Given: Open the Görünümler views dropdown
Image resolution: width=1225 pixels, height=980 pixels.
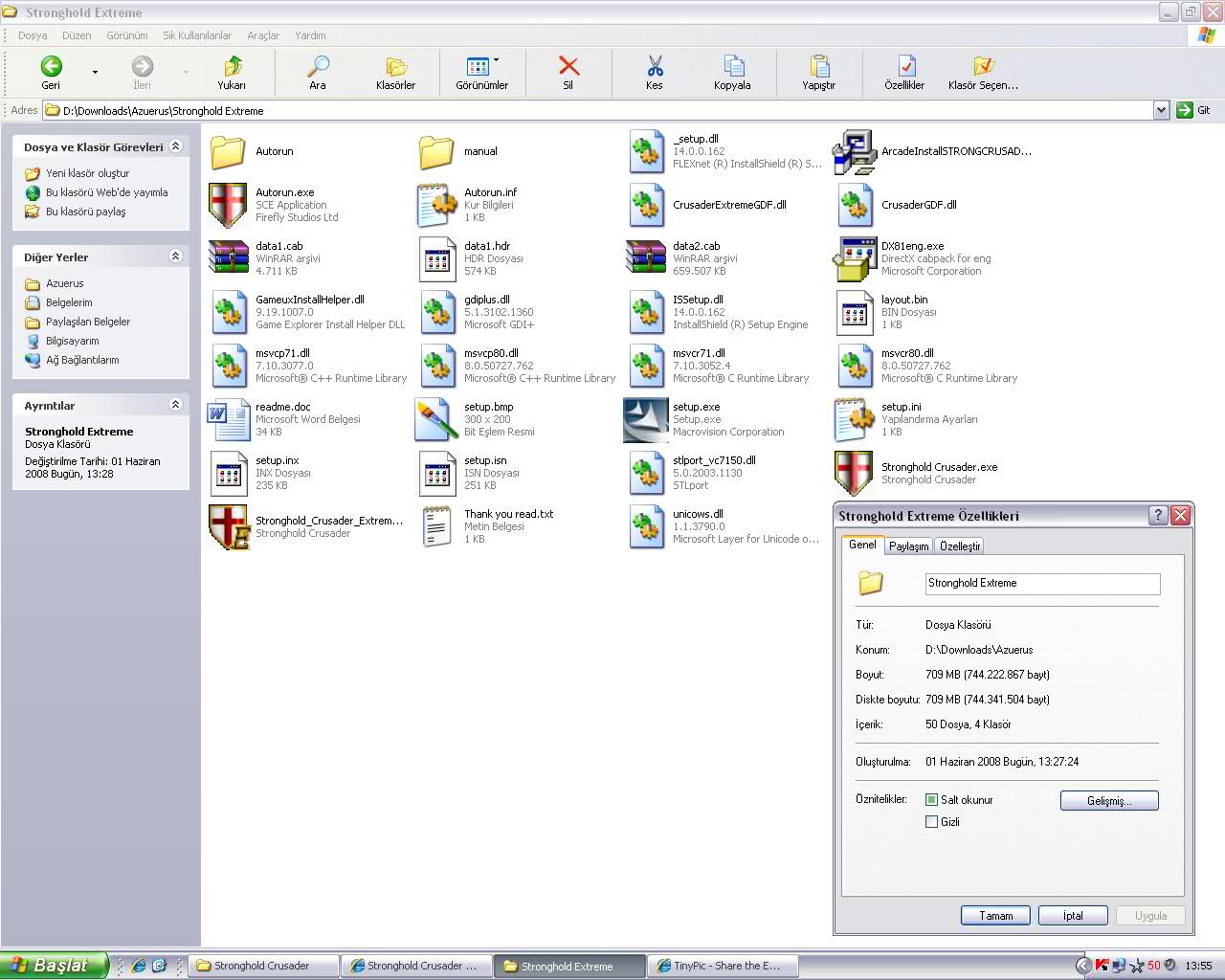Looking at the screenshot, I should coord(496,61).
